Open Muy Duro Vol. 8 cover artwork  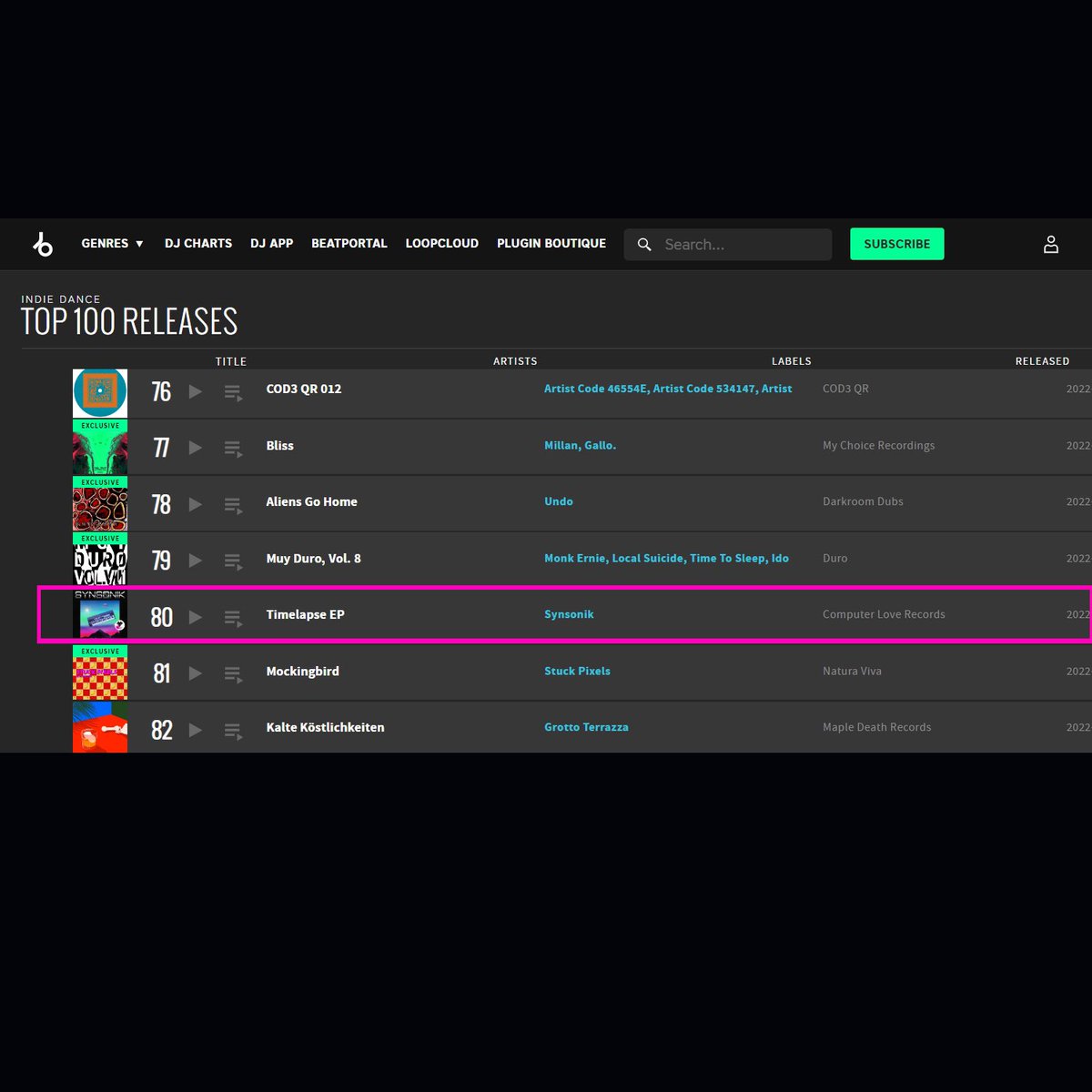pos(100,561)
